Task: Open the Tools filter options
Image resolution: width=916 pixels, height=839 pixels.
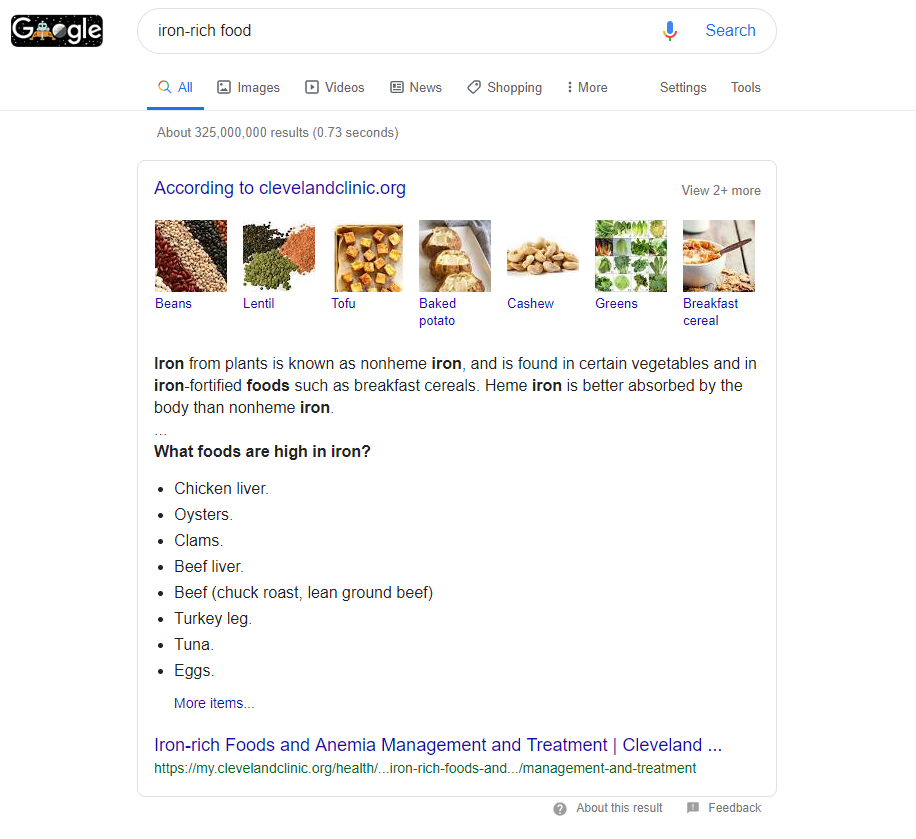Action: coord(746,88)
